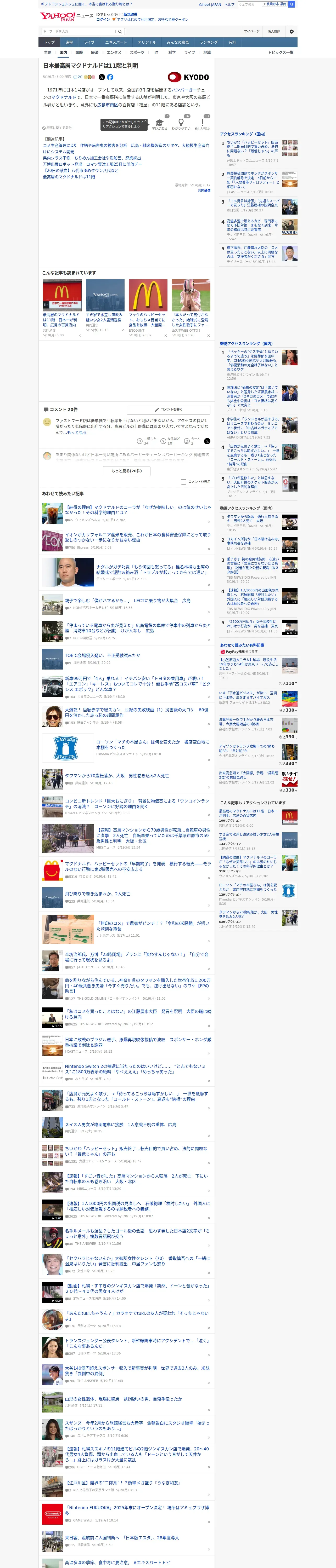Viewport: 336px width, 1568px height.
Task: Open settings via the gear icon
Action: [x=291, y=31]
